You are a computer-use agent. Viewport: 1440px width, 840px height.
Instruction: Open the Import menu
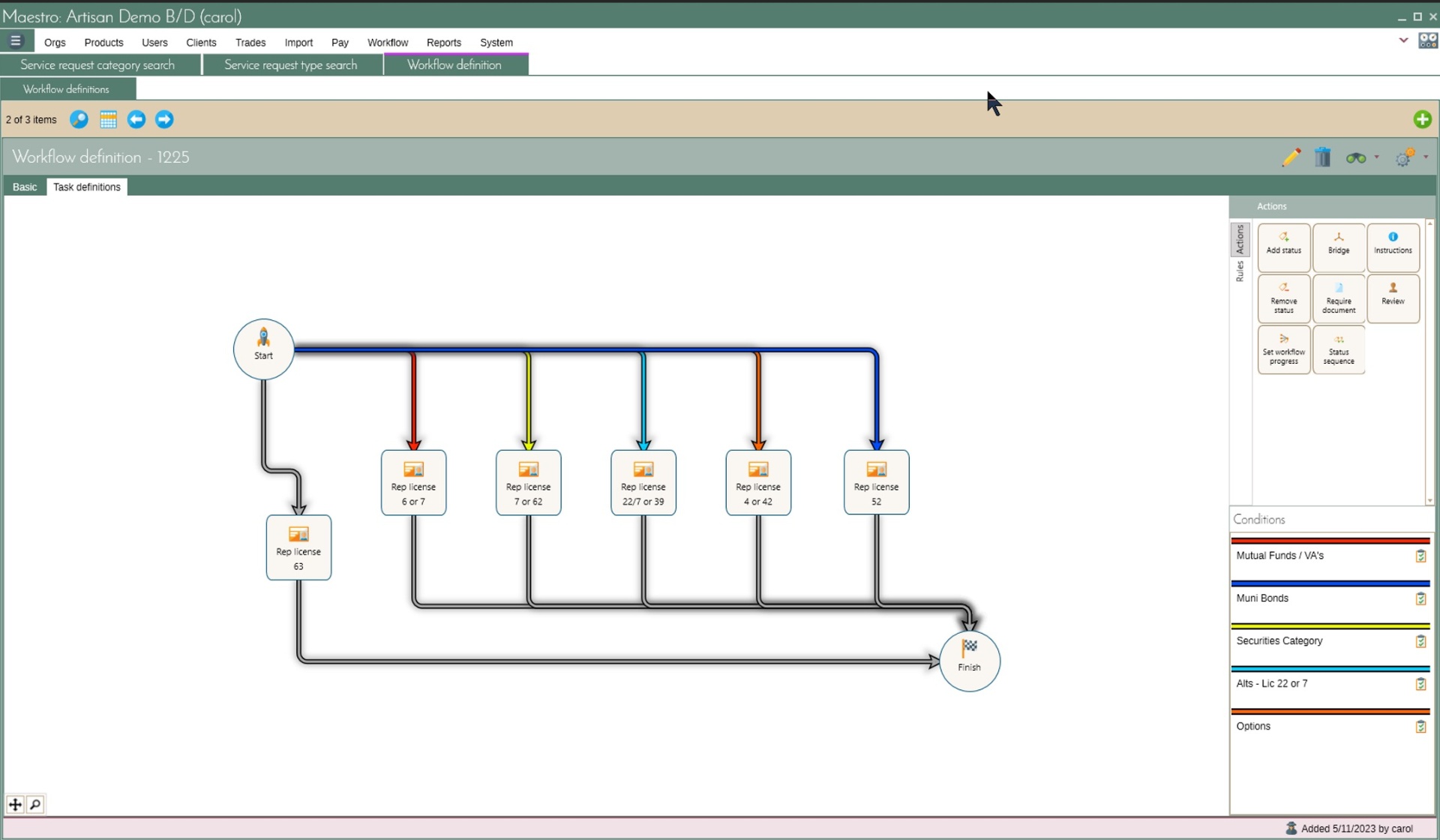[298, 43]
